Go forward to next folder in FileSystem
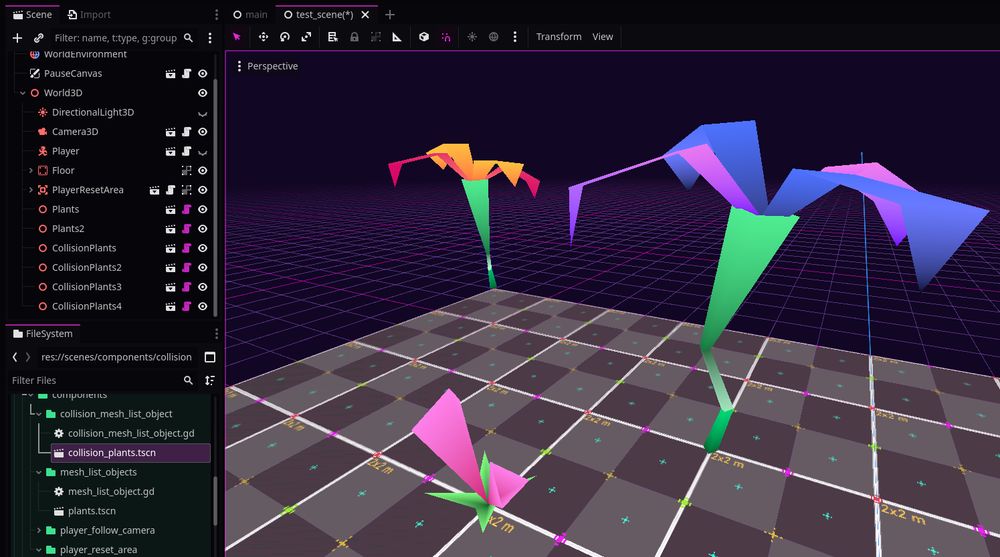Screen dimensions: 1000x557 click(27, 357)
